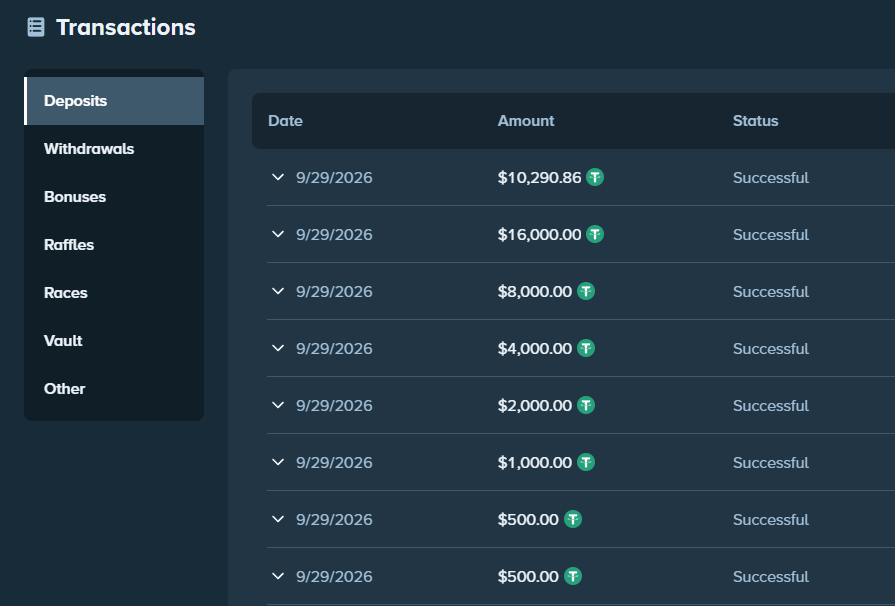Click the Tether coin icon beside $10,290.86

[595, 177]
